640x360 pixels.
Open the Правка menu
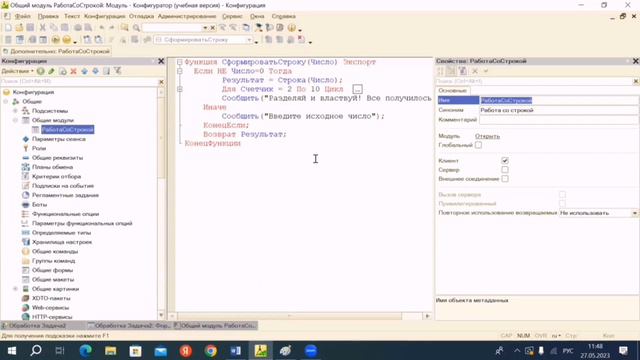(x=48, y=16)
